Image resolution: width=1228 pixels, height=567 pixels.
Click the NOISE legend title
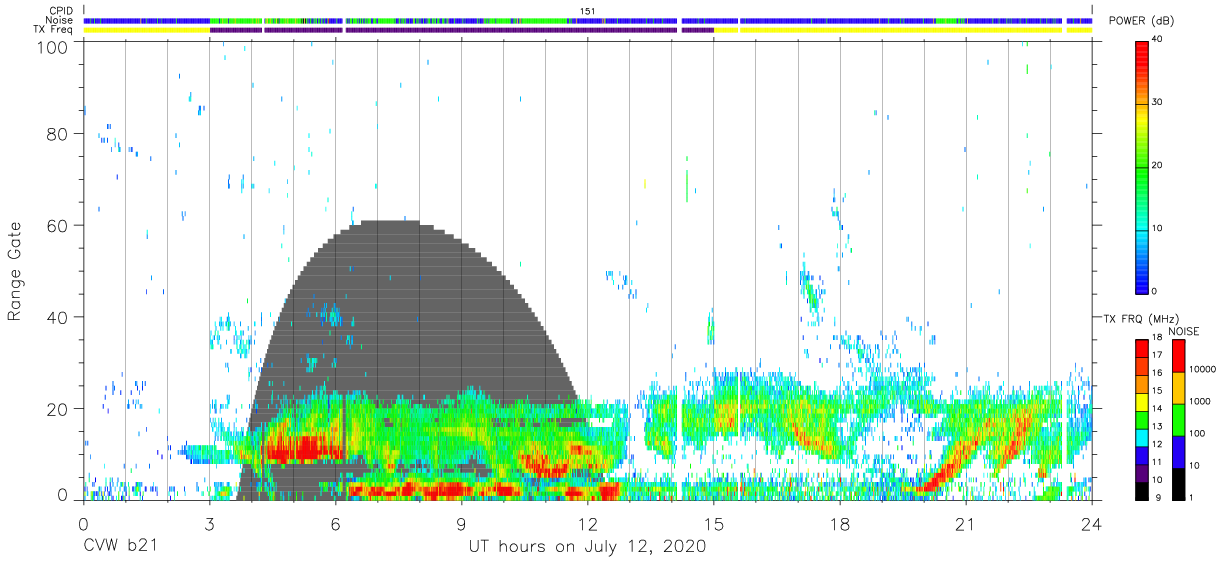(x=1183, y=331)
